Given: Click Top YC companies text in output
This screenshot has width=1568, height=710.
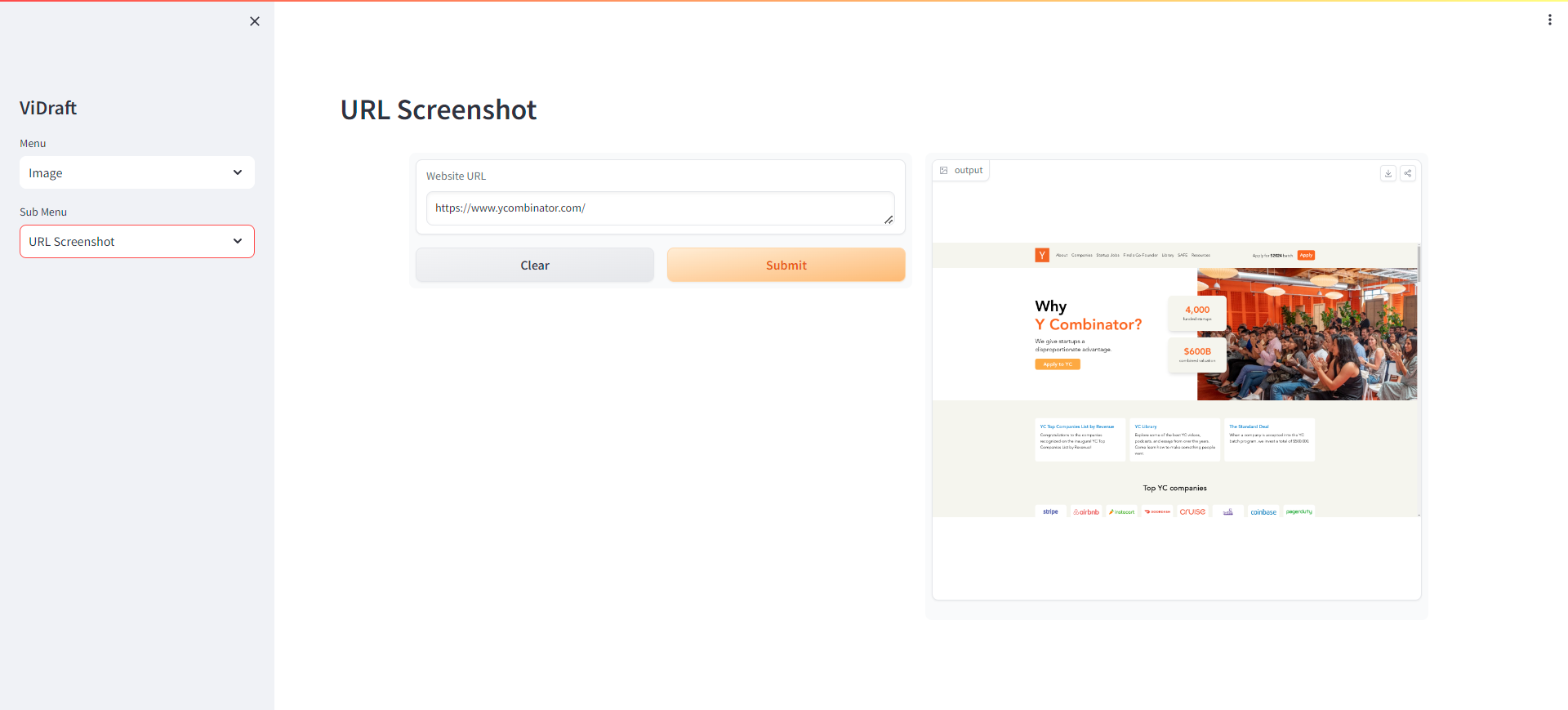Looking at the screenshot, I should click(x=1174, y=488).
